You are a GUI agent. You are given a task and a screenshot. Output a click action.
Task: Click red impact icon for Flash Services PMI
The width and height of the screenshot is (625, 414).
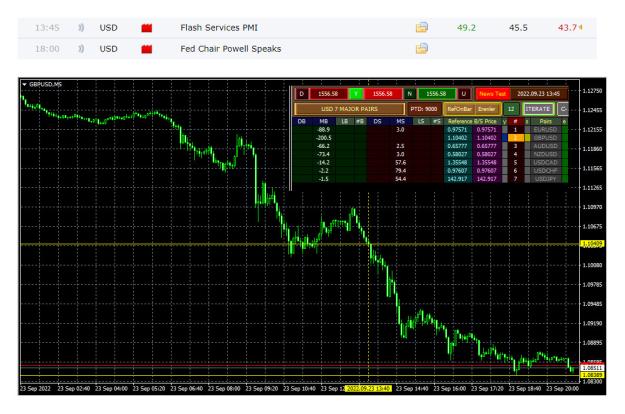147,27
